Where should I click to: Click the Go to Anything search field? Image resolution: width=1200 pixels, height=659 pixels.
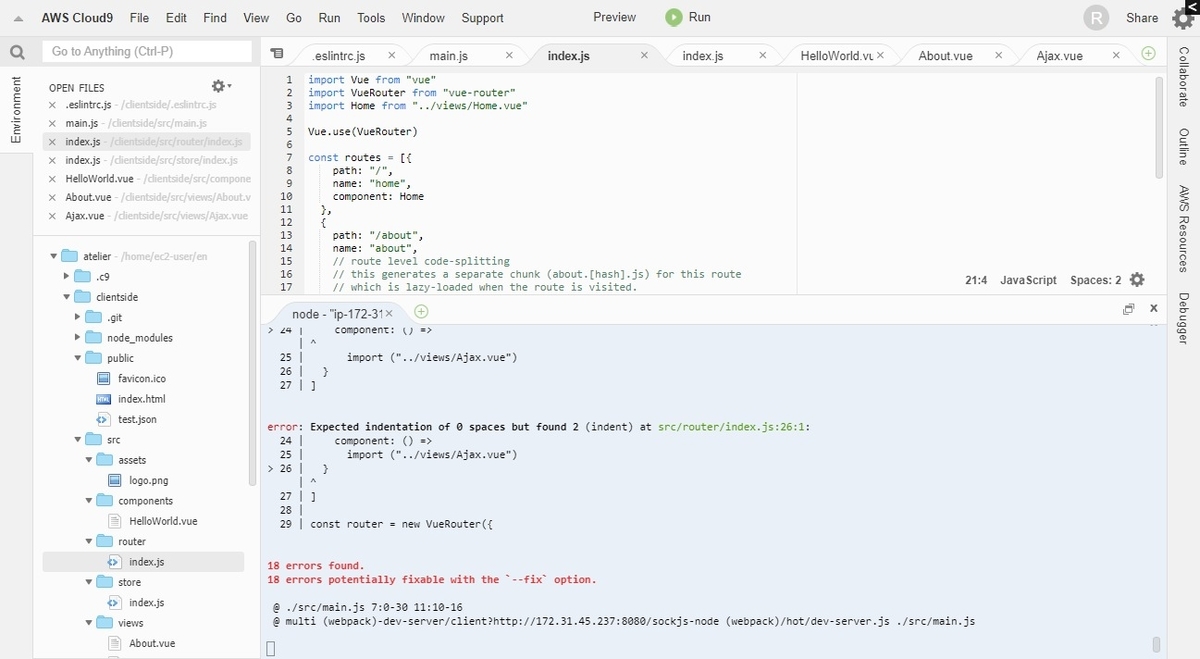(x=147, y=51)
